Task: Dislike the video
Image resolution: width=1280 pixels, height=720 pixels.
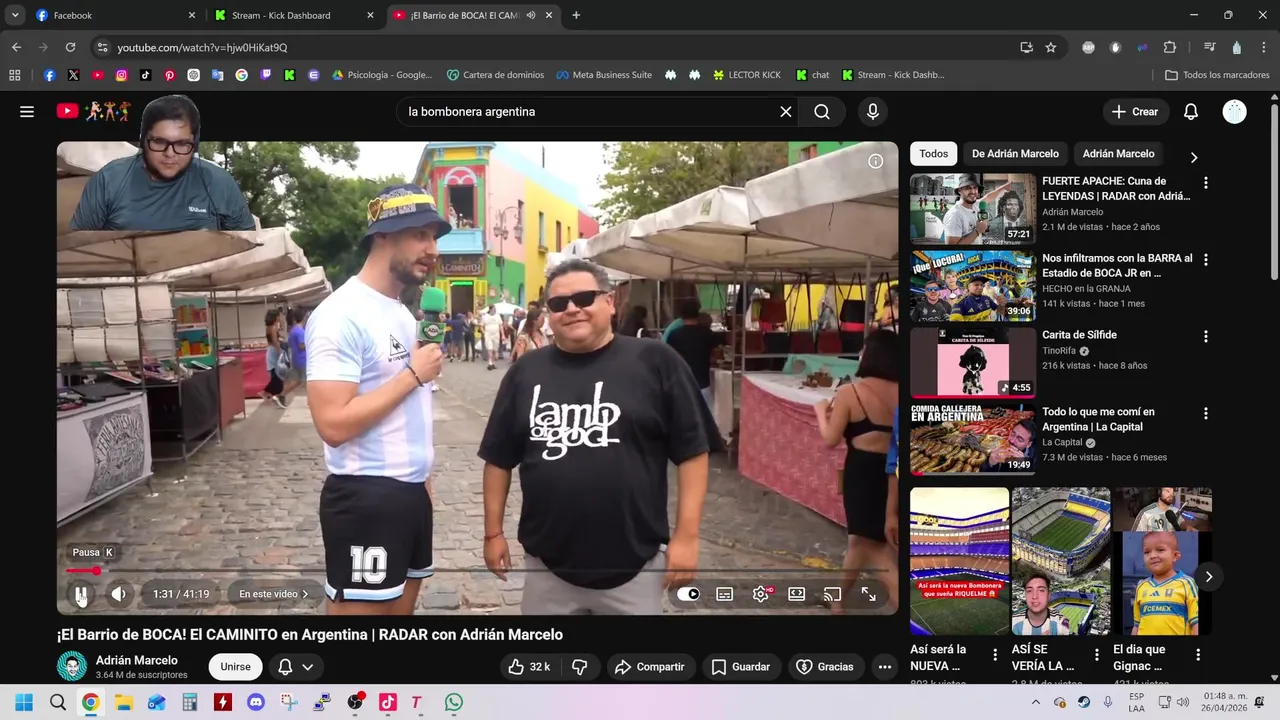Action: [579, 667]
